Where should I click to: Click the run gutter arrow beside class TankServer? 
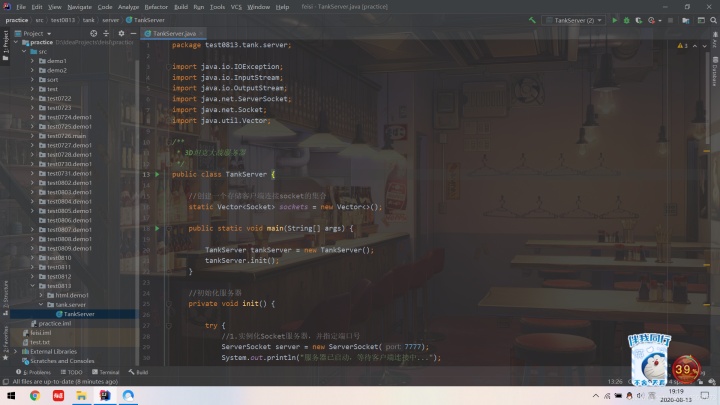tap(157, 174)
